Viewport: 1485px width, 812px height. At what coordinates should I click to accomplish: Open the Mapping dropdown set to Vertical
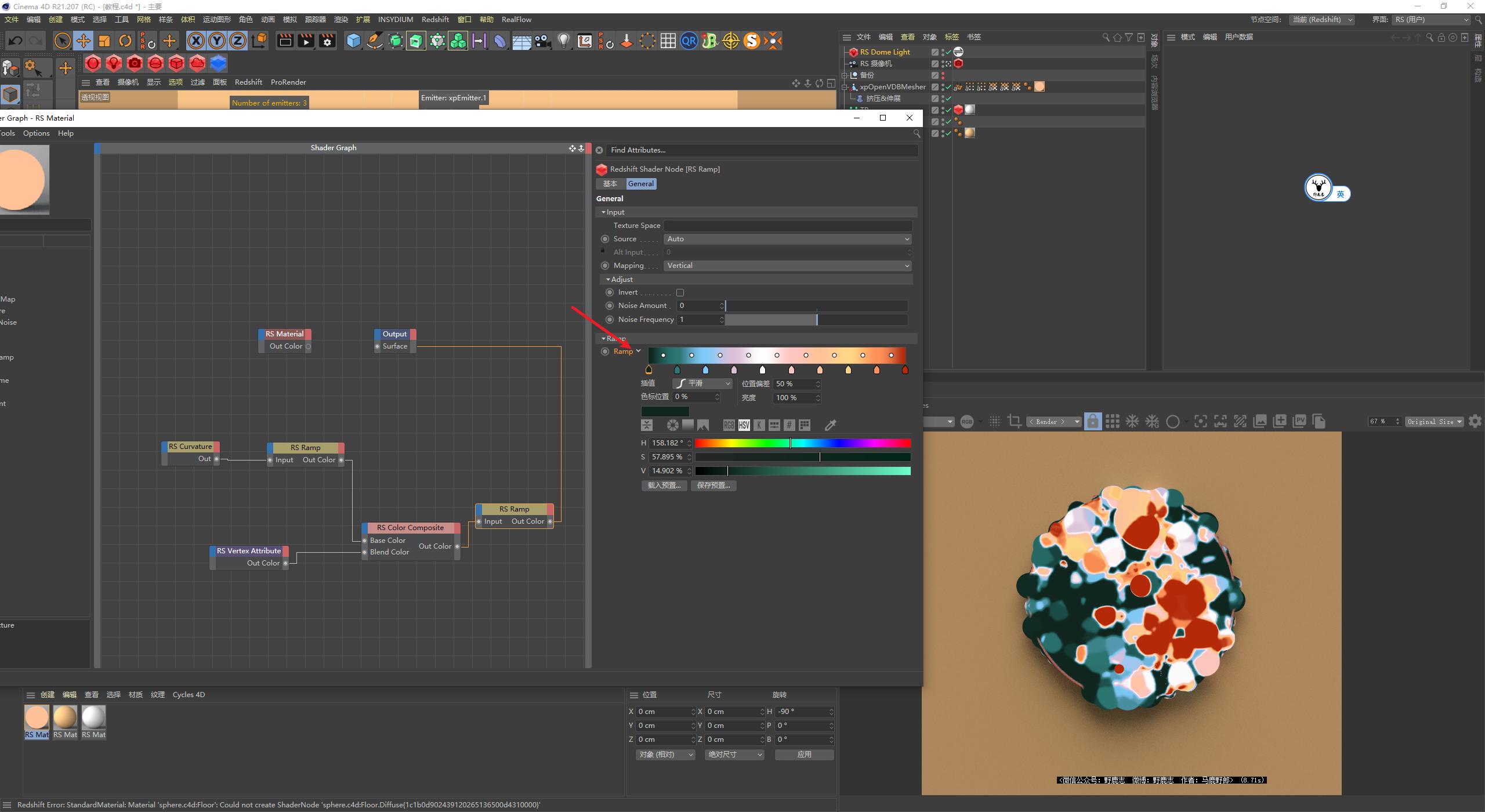[x=786, y=265]
